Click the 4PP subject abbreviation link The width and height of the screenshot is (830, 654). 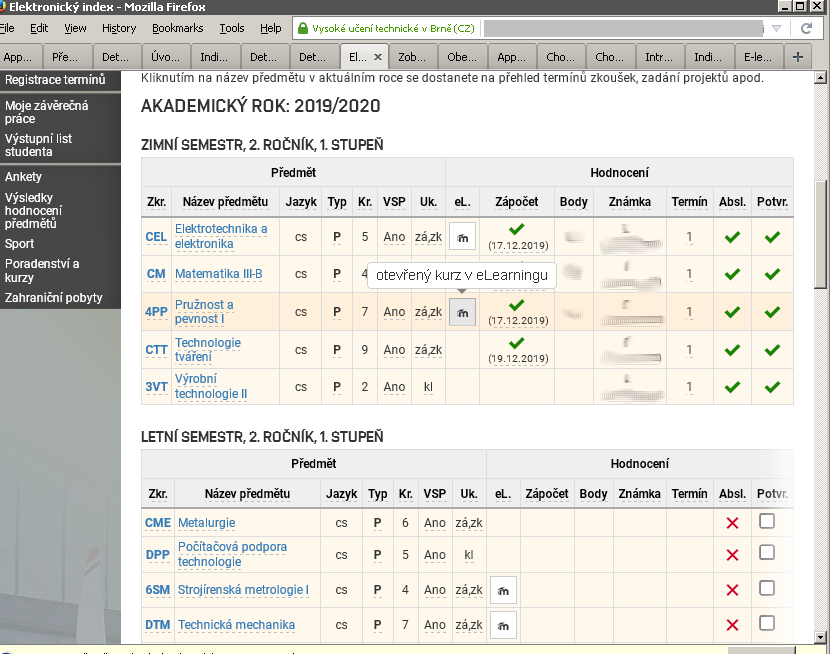(156, 312)
